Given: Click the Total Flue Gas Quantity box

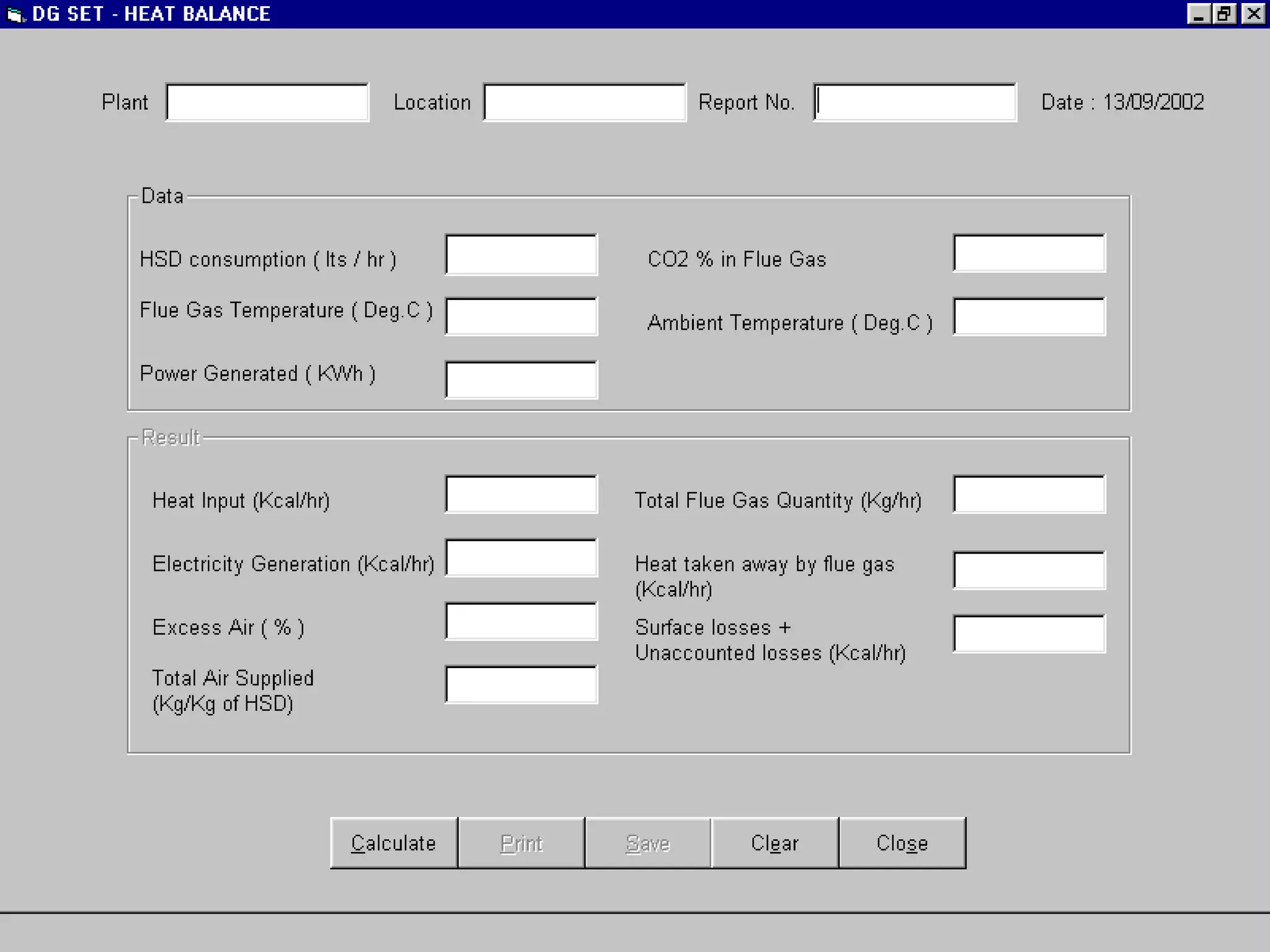Looking at the screenshot, I should [1029, 495].
